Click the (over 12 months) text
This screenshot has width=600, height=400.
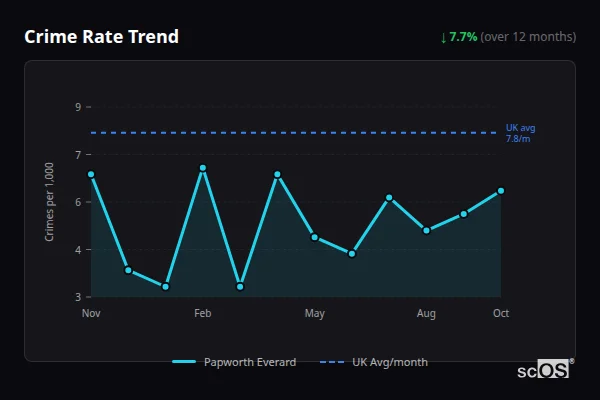coord(528,37)
